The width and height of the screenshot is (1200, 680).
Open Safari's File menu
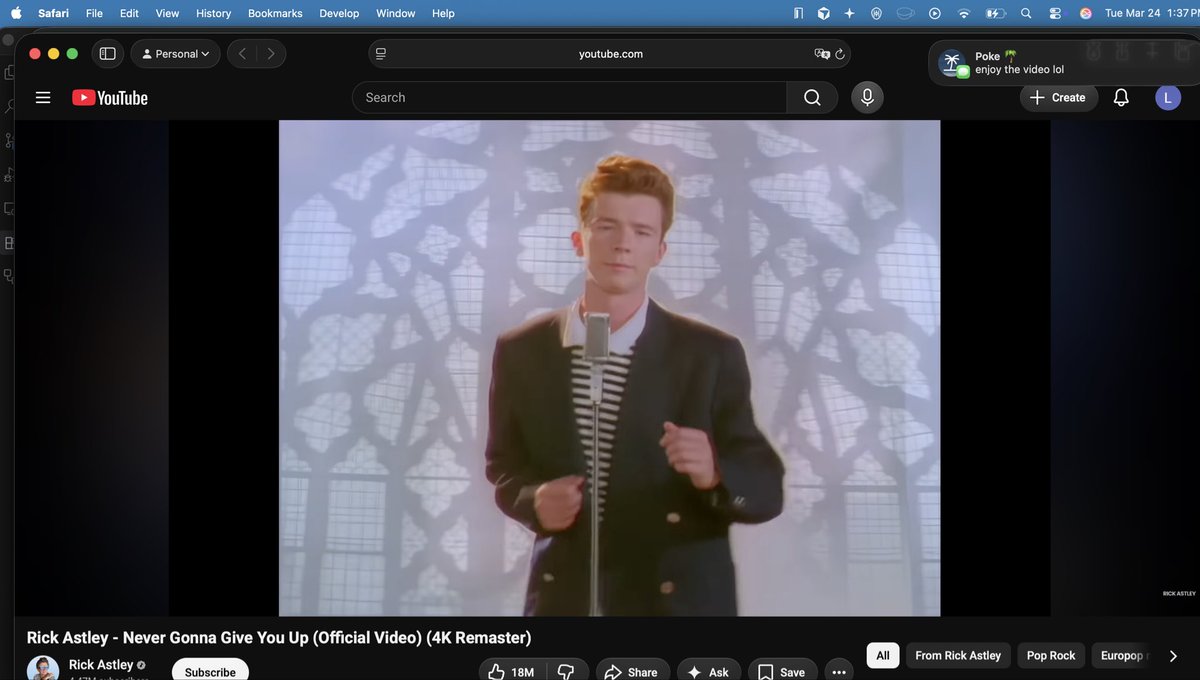[94, 13]
